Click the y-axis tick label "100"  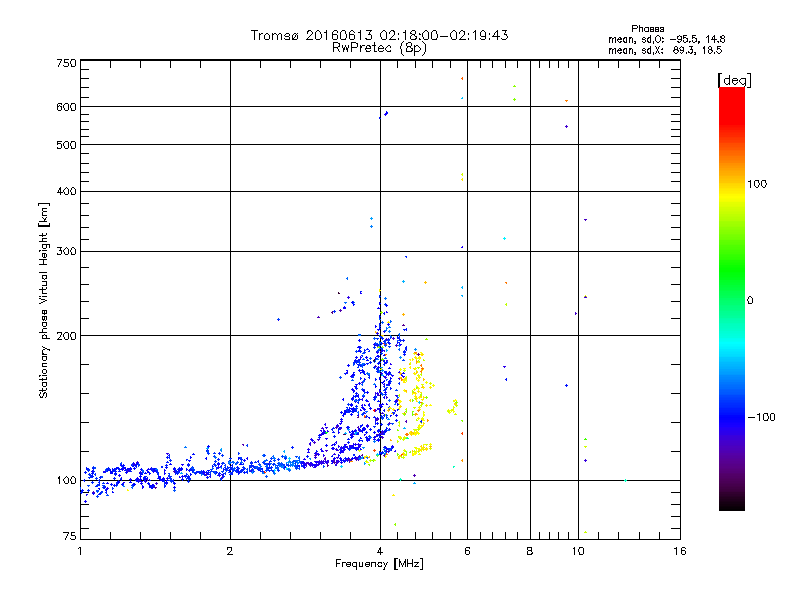(x=66, y=481)
